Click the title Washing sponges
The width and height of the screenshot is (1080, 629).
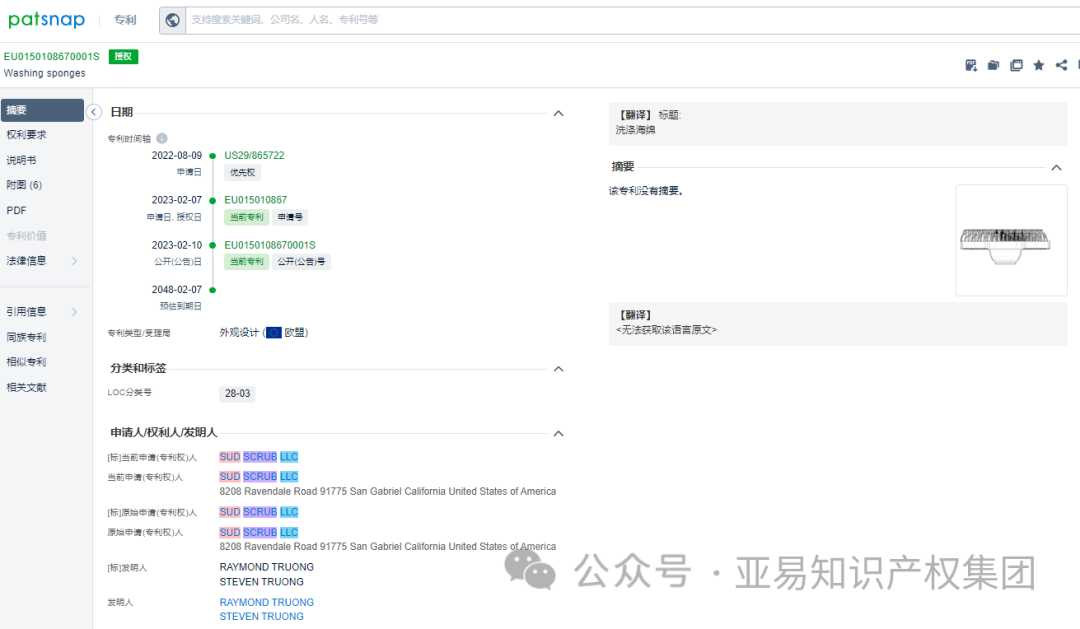[x=45, y=73]
